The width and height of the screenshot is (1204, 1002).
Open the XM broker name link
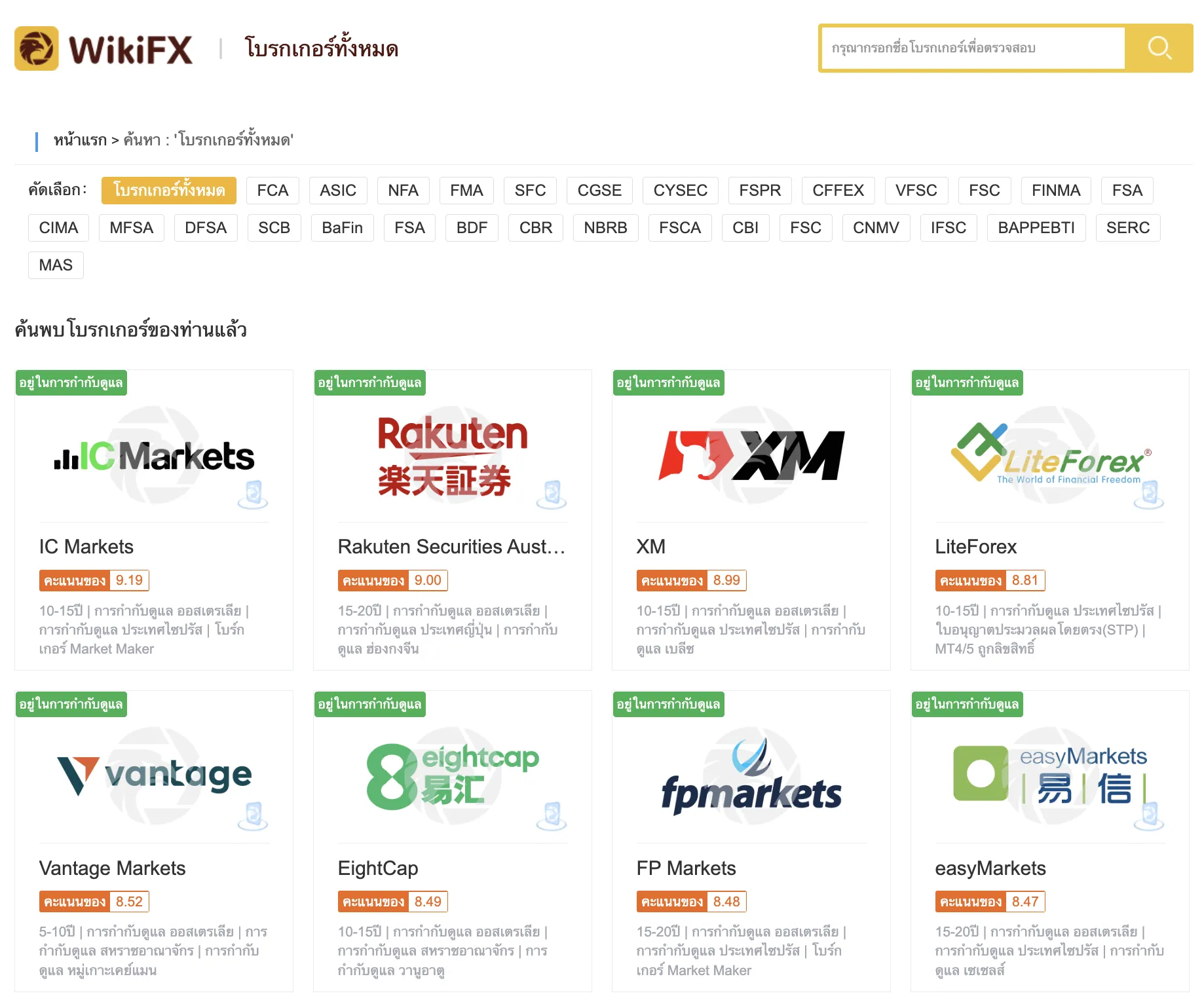pyautogui.click(x=651, y=547)
